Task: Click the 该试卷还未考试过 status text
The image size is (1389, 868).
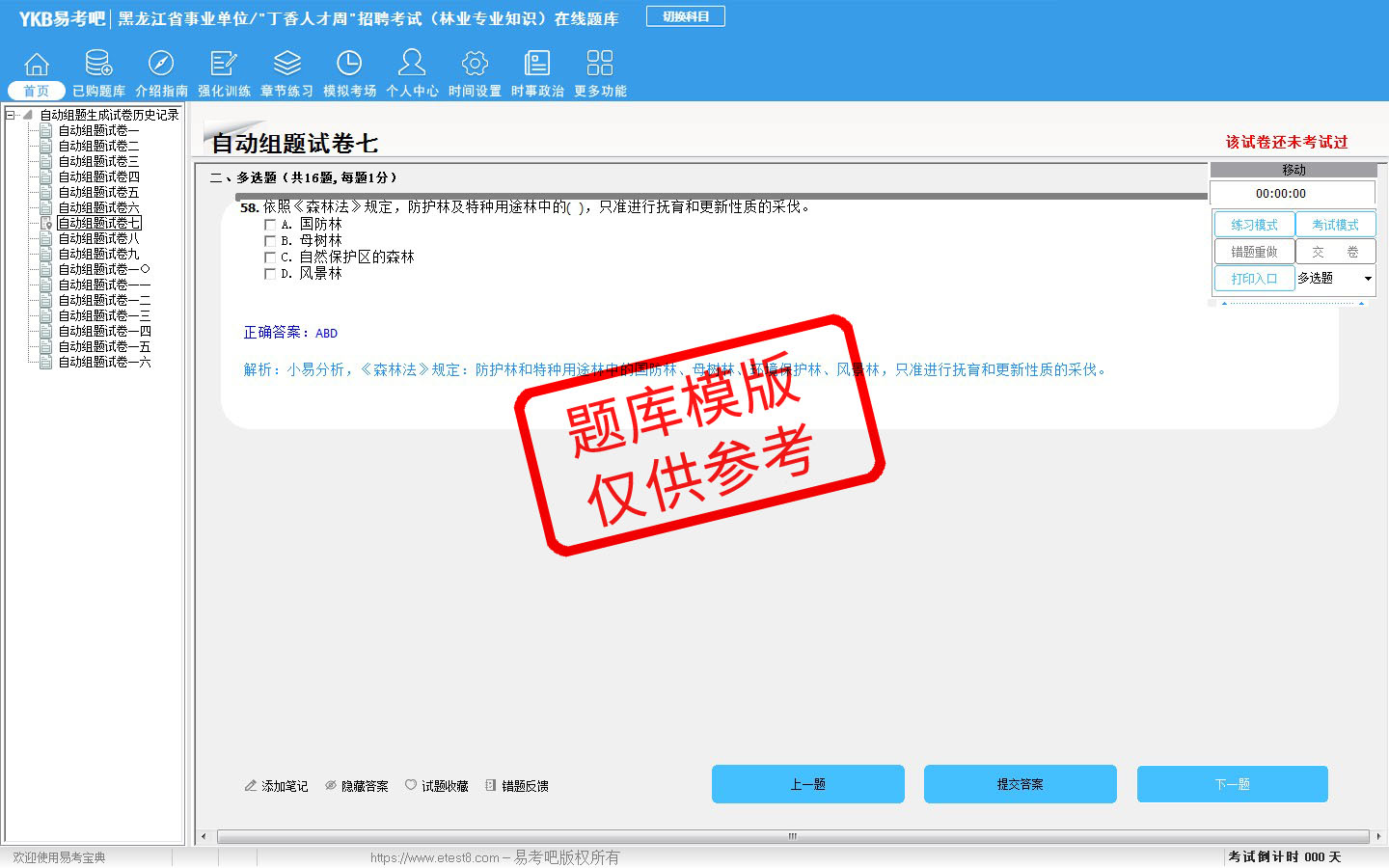Action: pyautogui.click(x=1287, y=142)
